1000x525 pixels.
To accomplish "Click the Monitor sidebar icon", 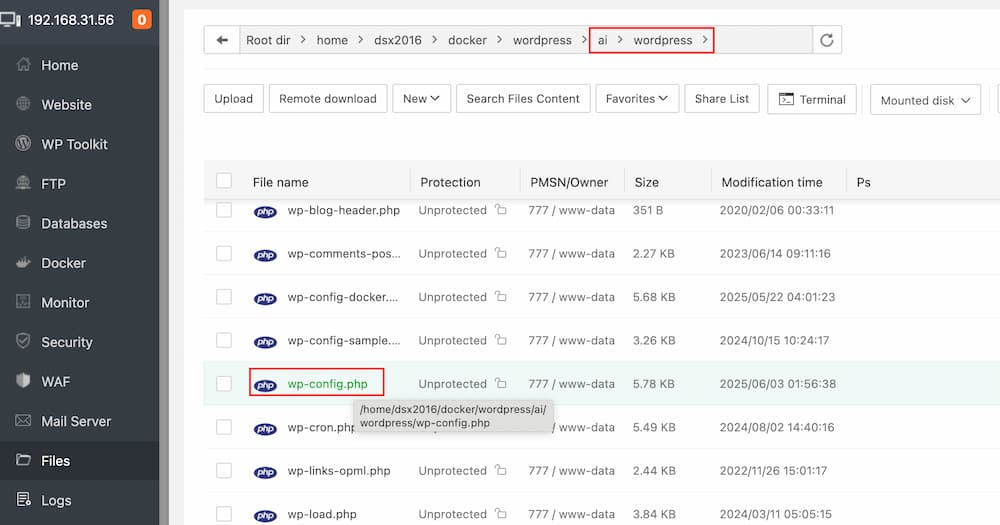I will pyautogui.click(x=23, y=302).
